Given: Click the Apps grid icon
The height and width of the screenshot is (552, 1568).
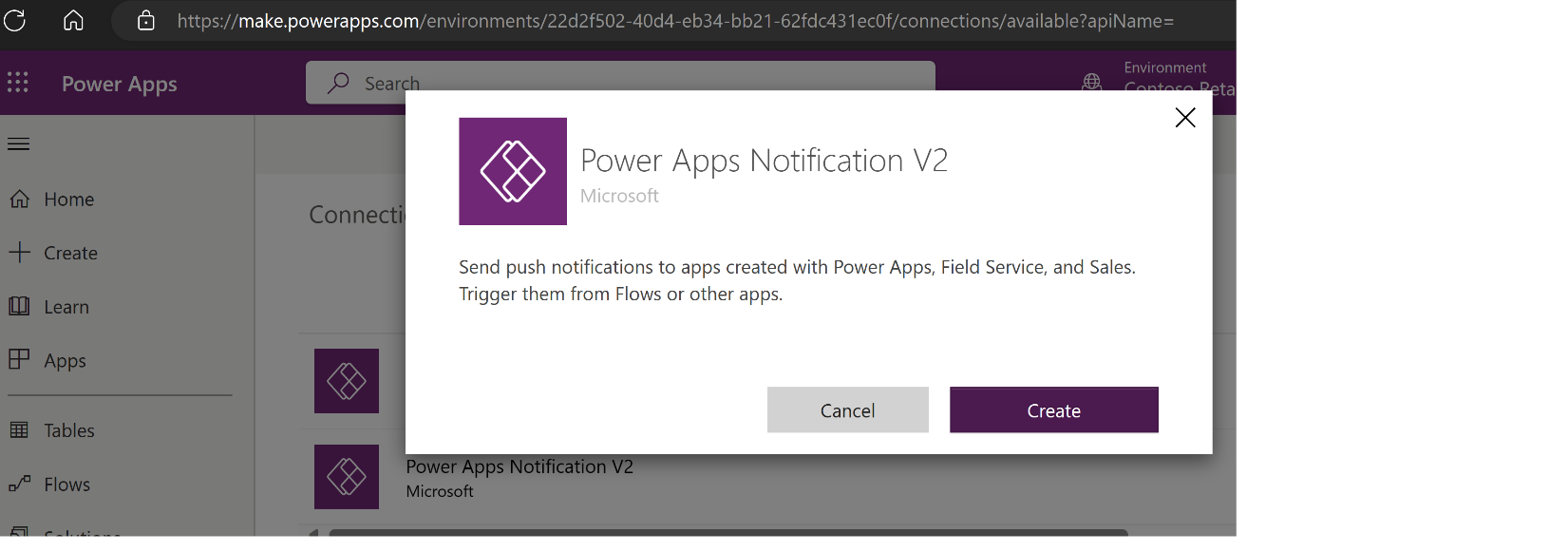Looking at the screenshot, I should click(x=19, y=359).
